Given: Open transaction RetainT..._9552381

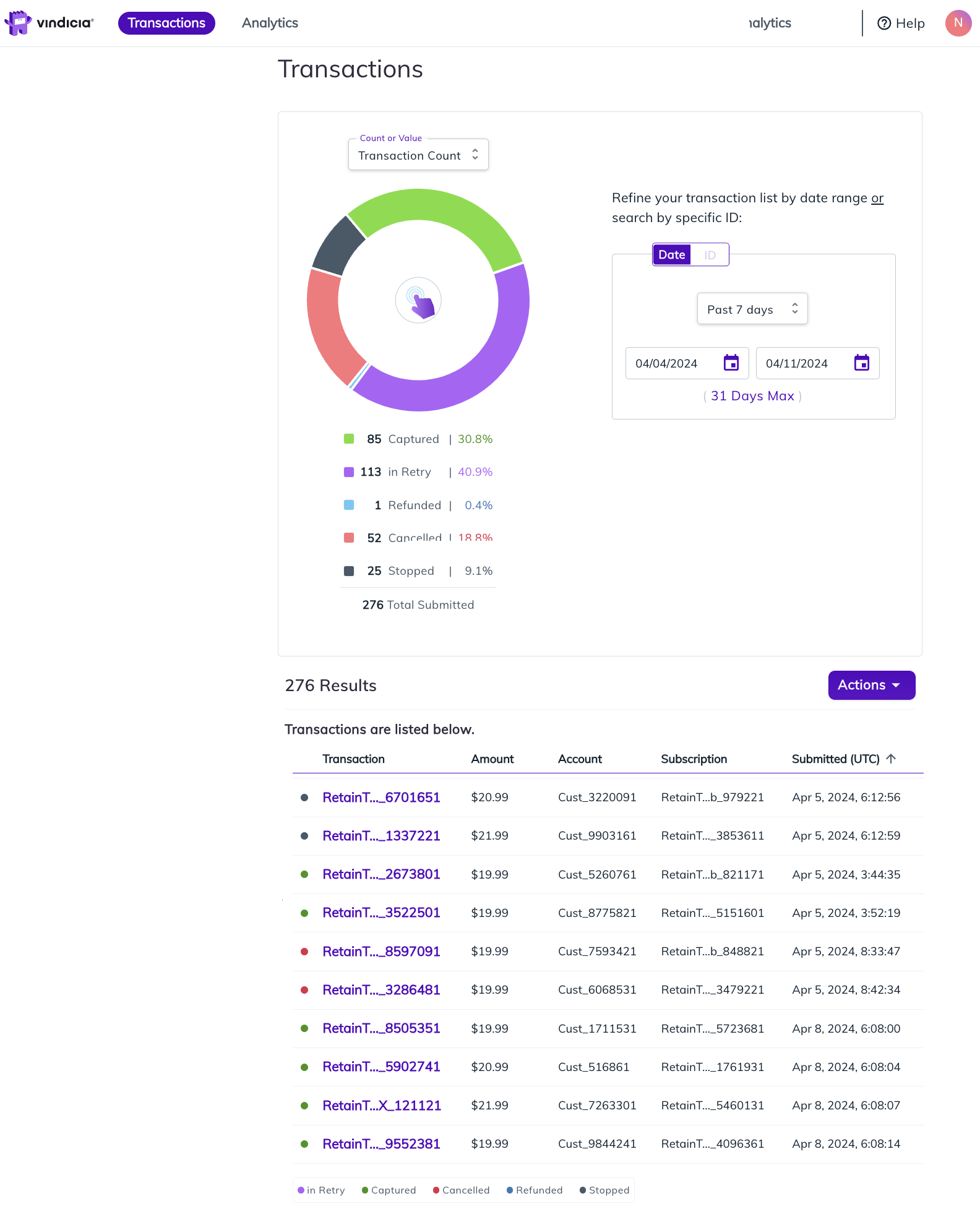Looking at the screenshot, I should point(381,1144).
